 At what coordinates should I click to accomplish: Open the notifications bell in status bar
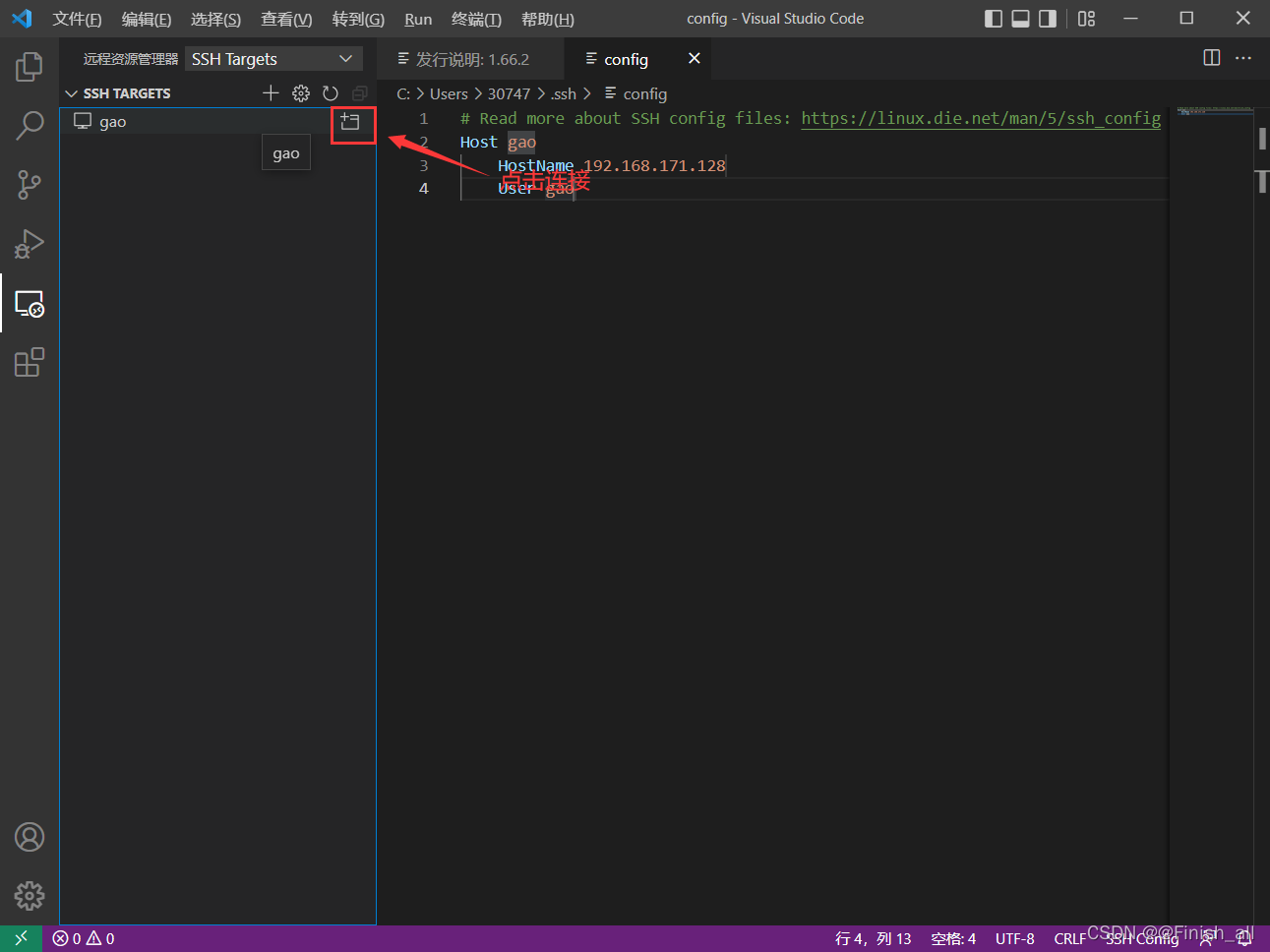tap(1244, 938)
